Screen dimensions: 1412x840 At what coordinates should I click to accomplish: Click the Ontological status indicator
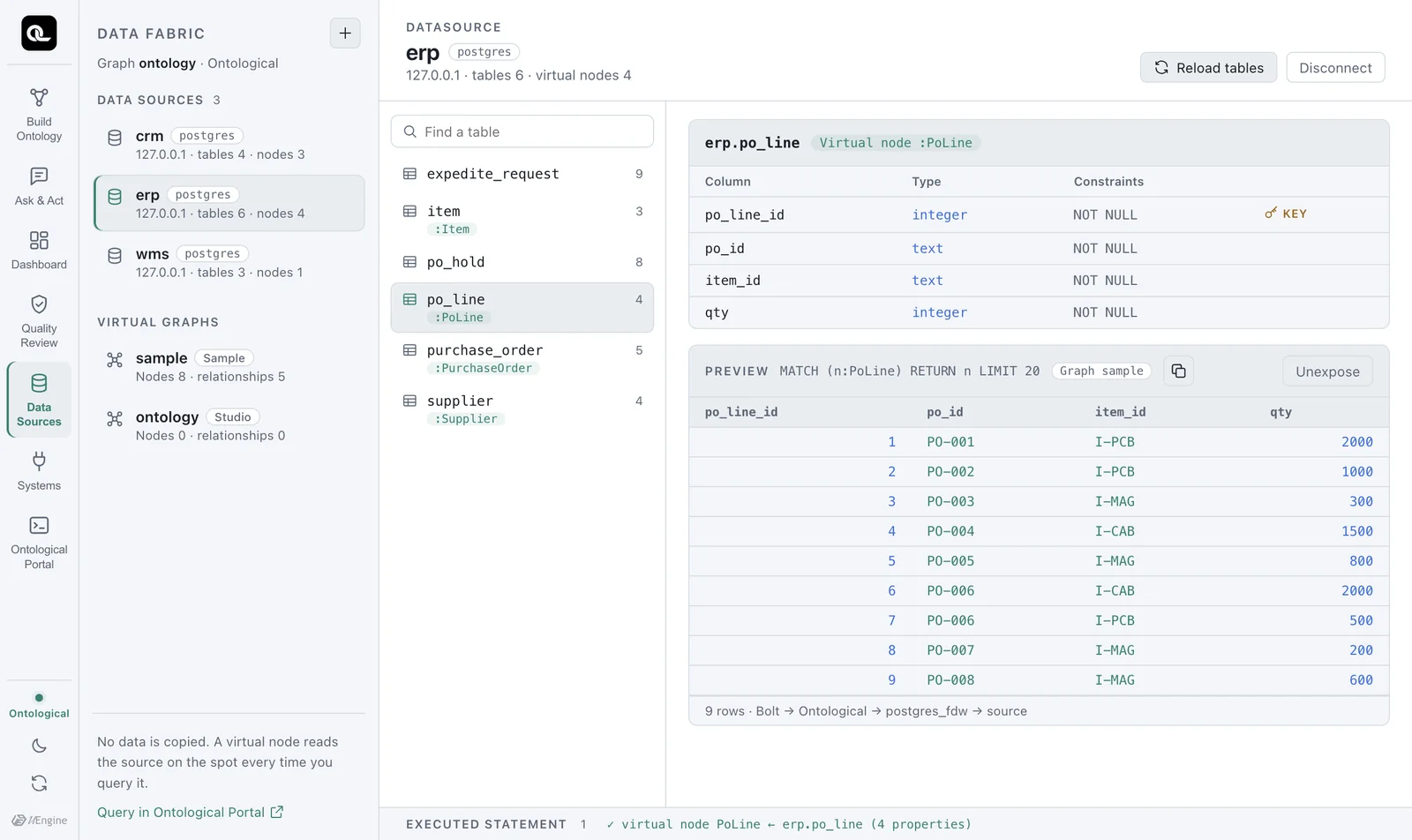tap(39, 706)
